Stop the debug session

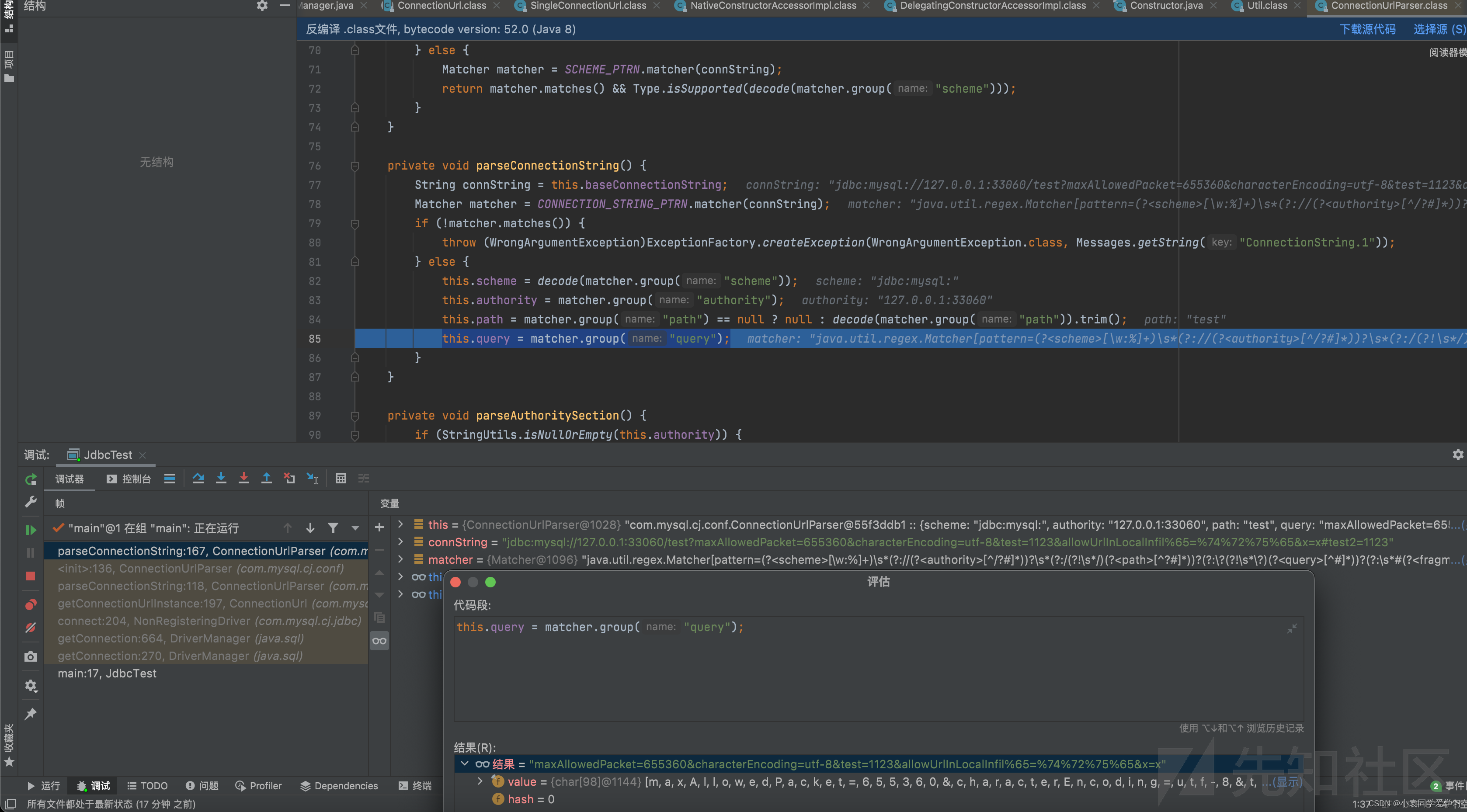(31, 576)
